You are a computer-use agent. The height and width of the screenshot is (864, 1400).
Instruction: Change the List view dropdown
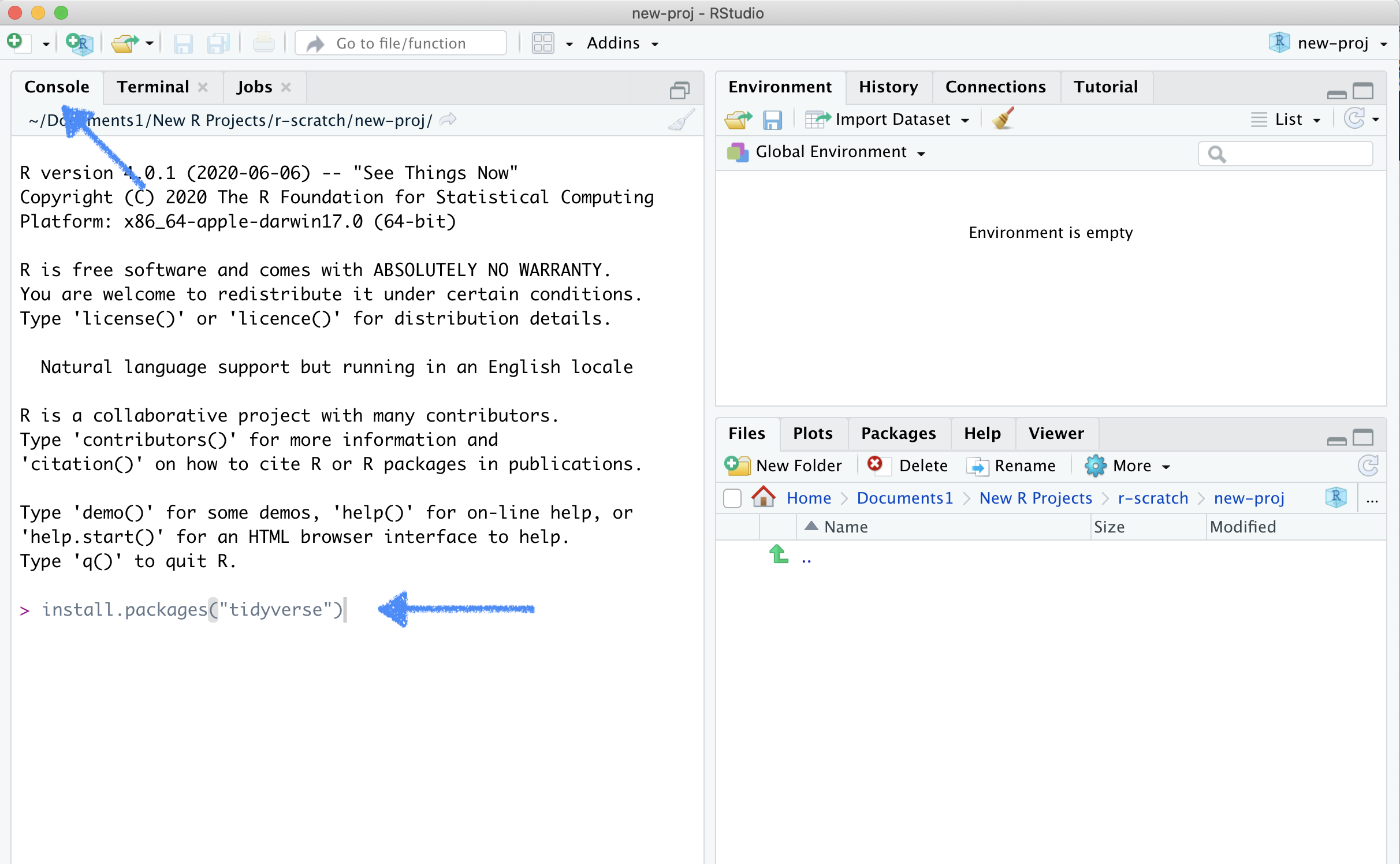[x=1286, y=120]
